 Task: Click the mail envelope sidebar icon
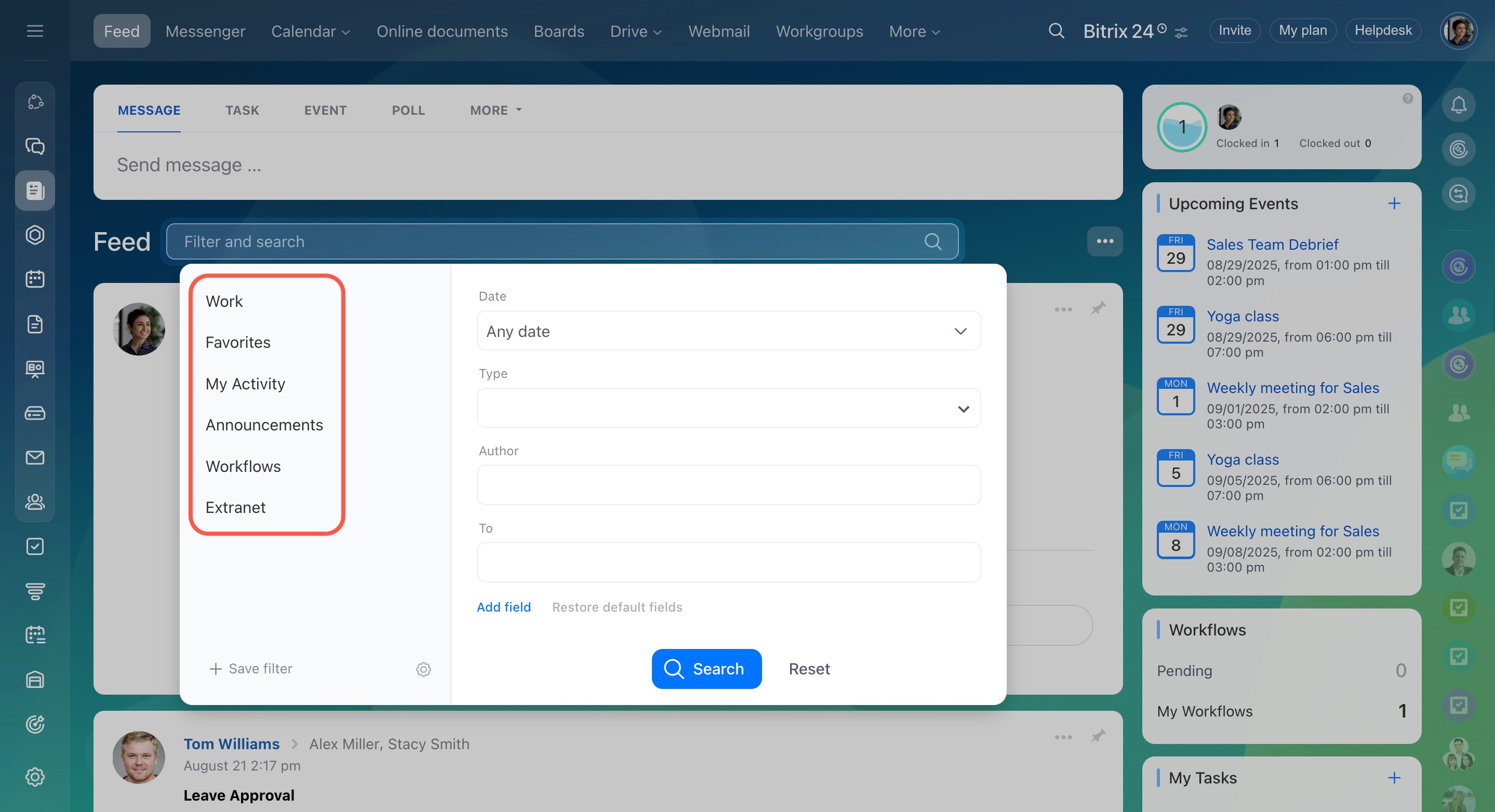pyautogui.click(x=35, y=457)
